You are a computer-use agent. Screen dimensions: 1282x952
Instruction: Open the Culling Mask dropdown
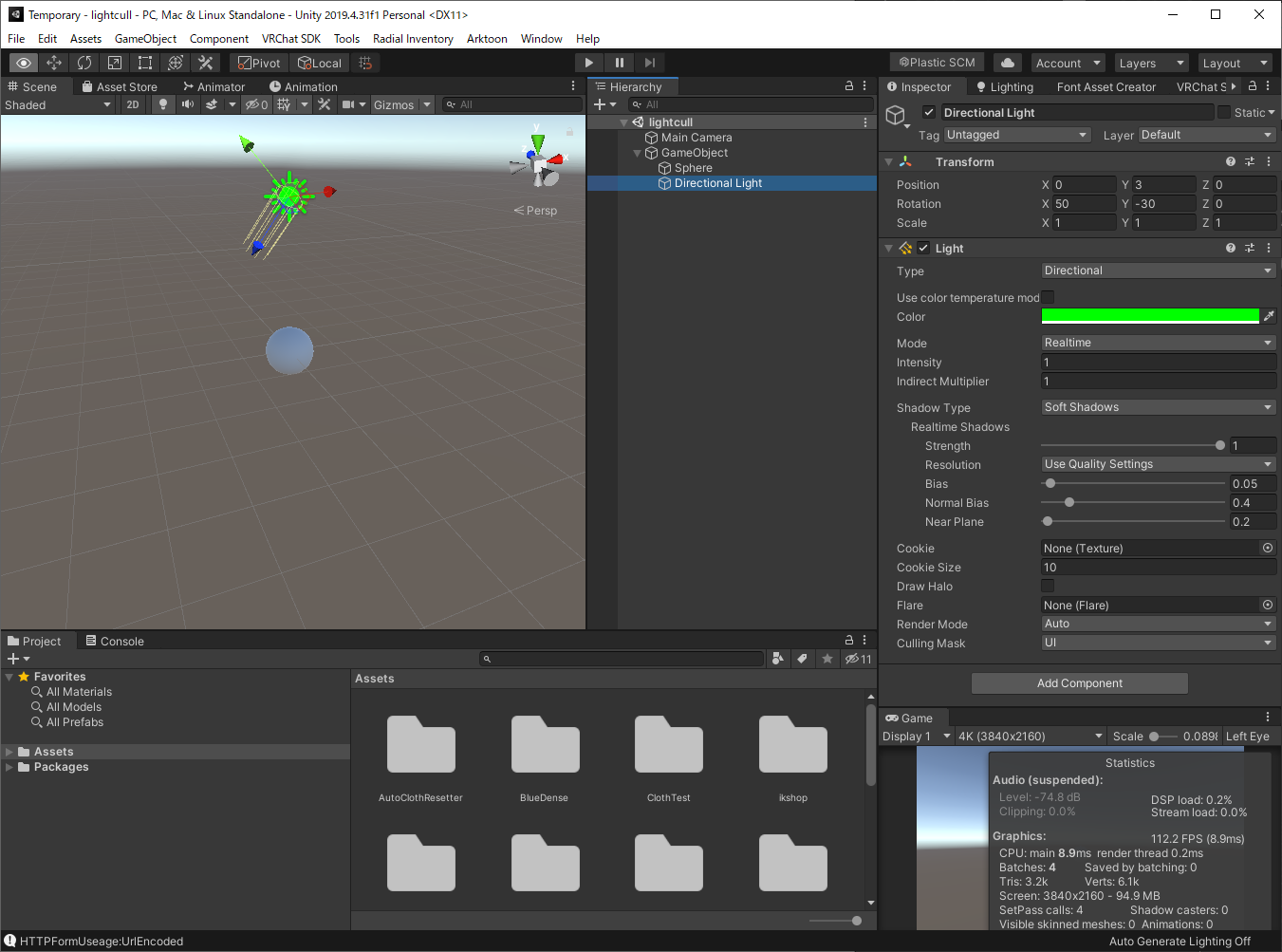tap(1159, 643)
